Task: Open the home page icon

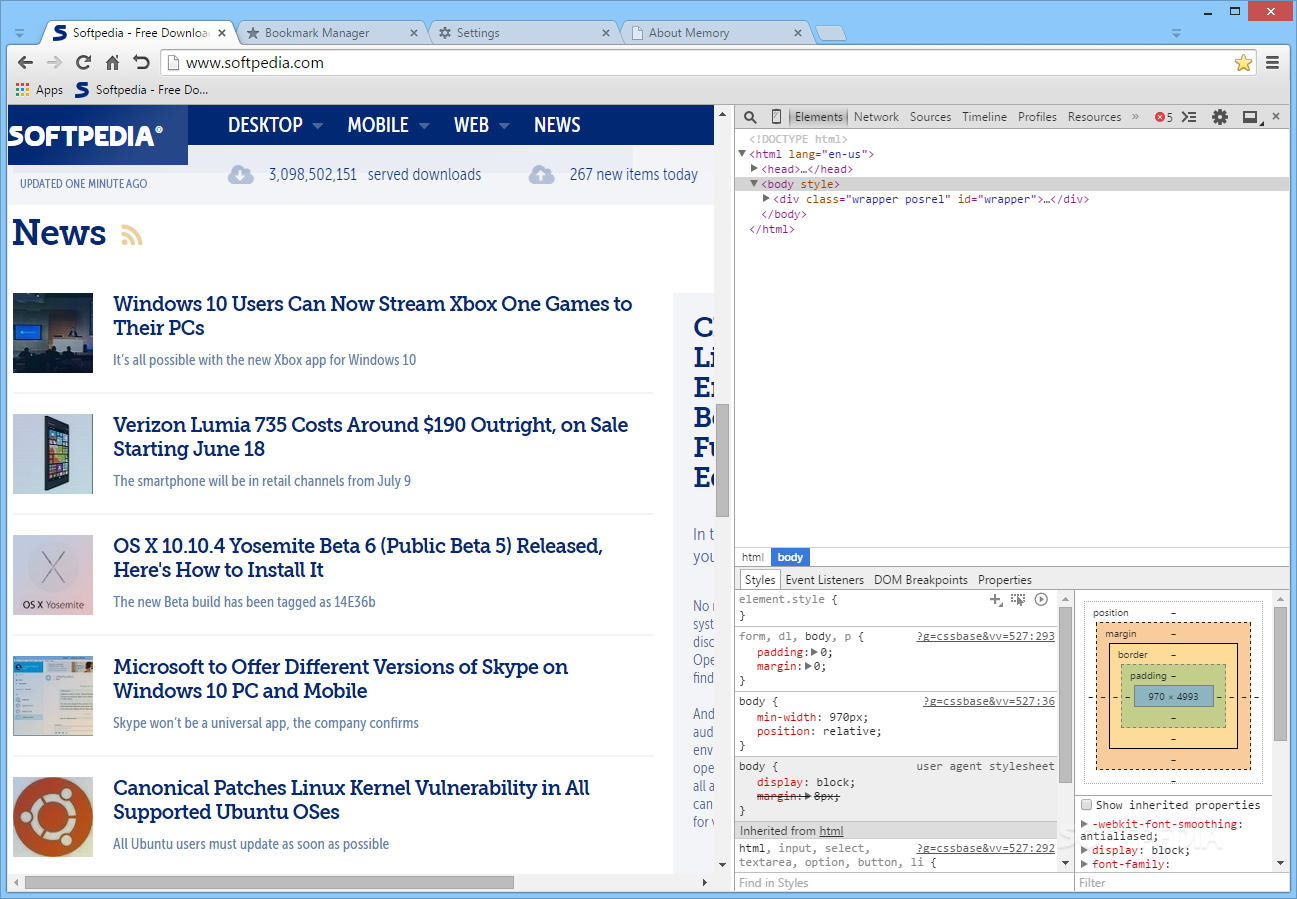Action: coord(113,62)
